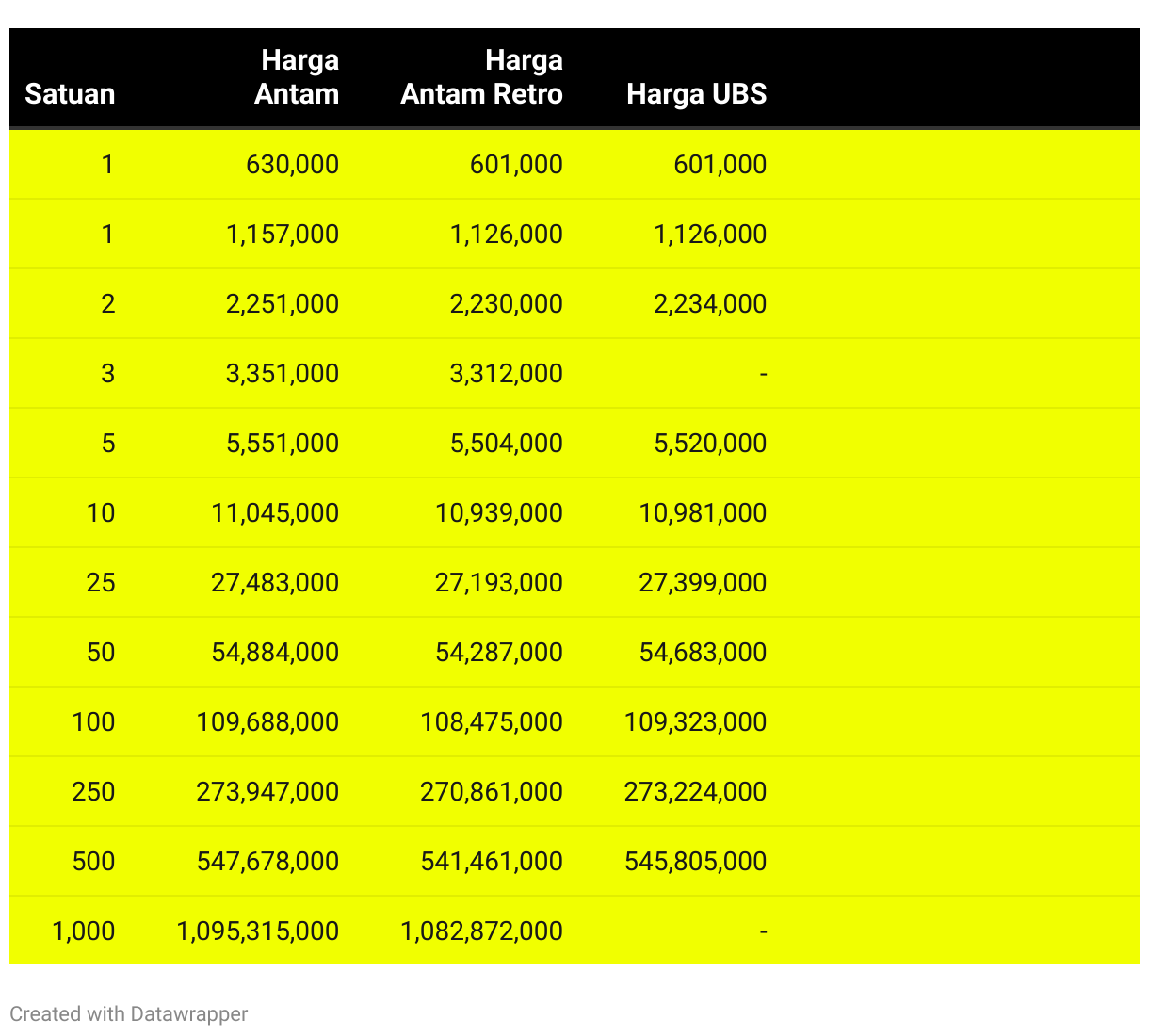
Task: Click the UBS price 109,323,000
Action: click(696, 722)
